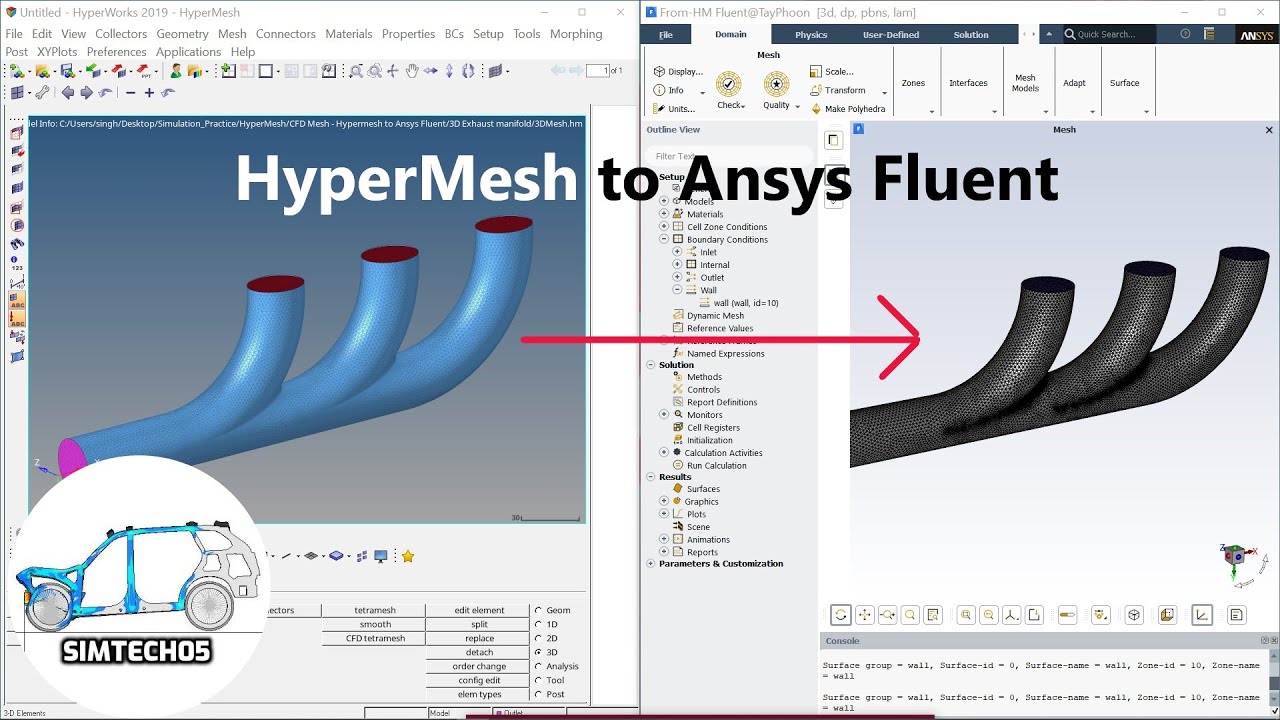Select the 1D radio button in HyperMesh

point(538,624)
